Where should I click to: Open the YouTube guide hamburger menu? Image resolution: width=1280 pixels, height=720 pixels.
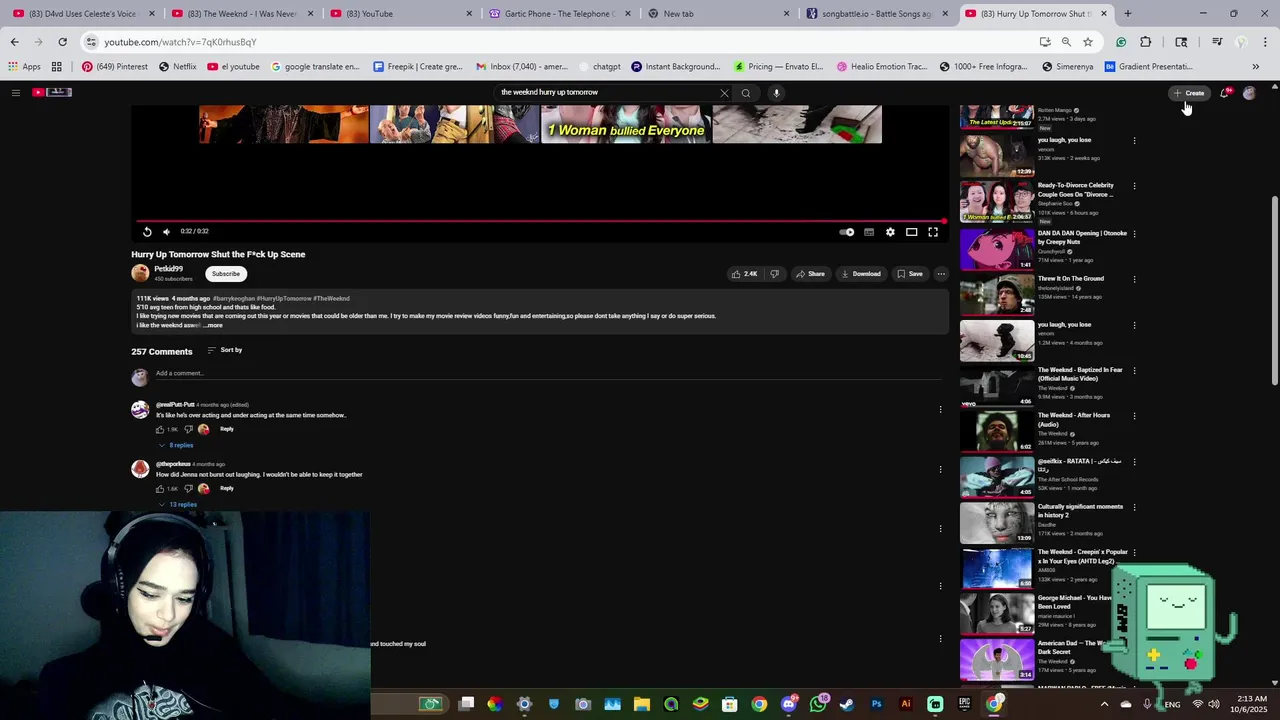click(16, 93)
